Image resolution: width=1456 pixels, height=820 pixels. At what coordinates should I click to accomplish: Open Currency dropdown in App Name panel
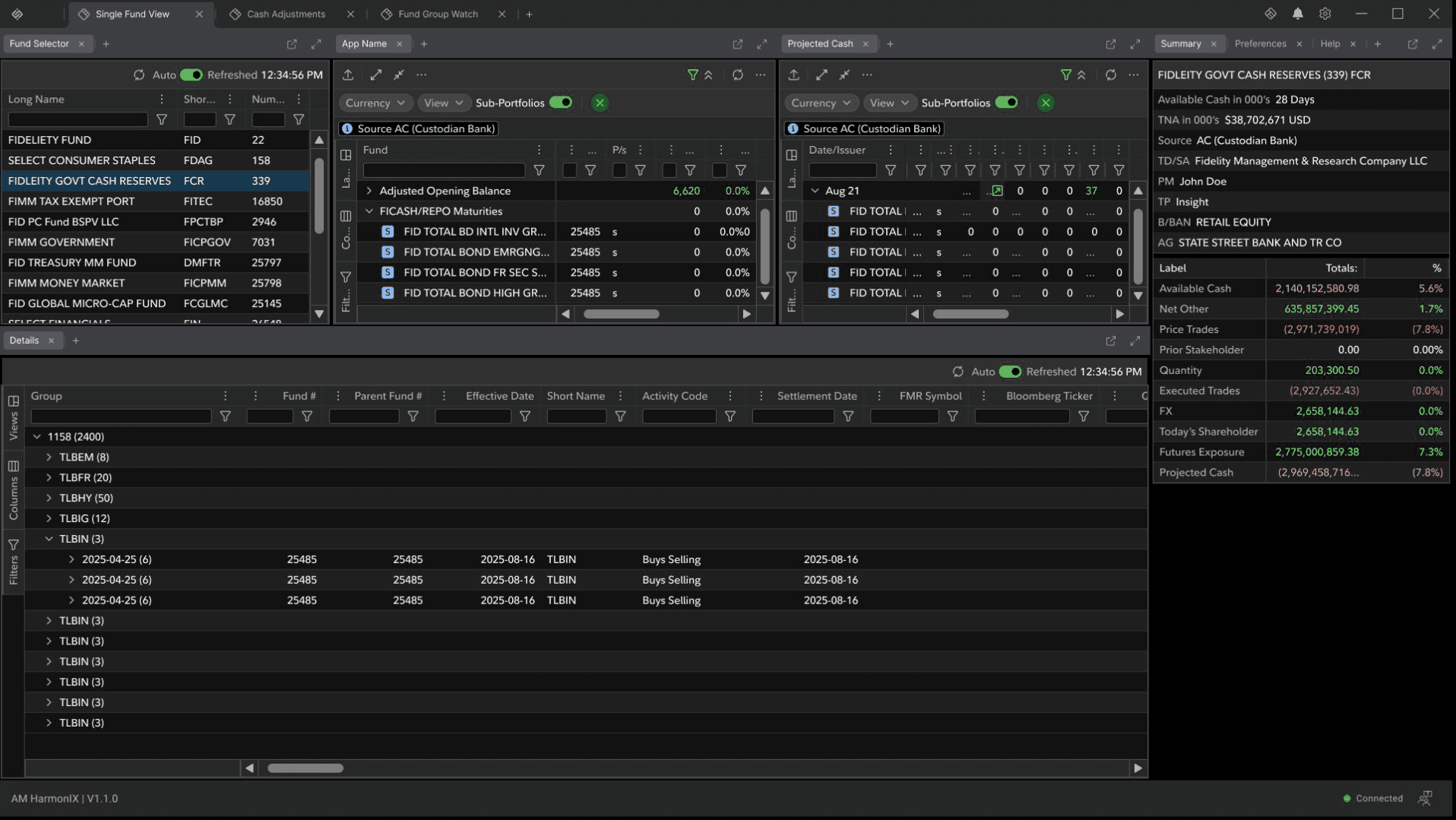pyautogui.click(x=375, y=103)
